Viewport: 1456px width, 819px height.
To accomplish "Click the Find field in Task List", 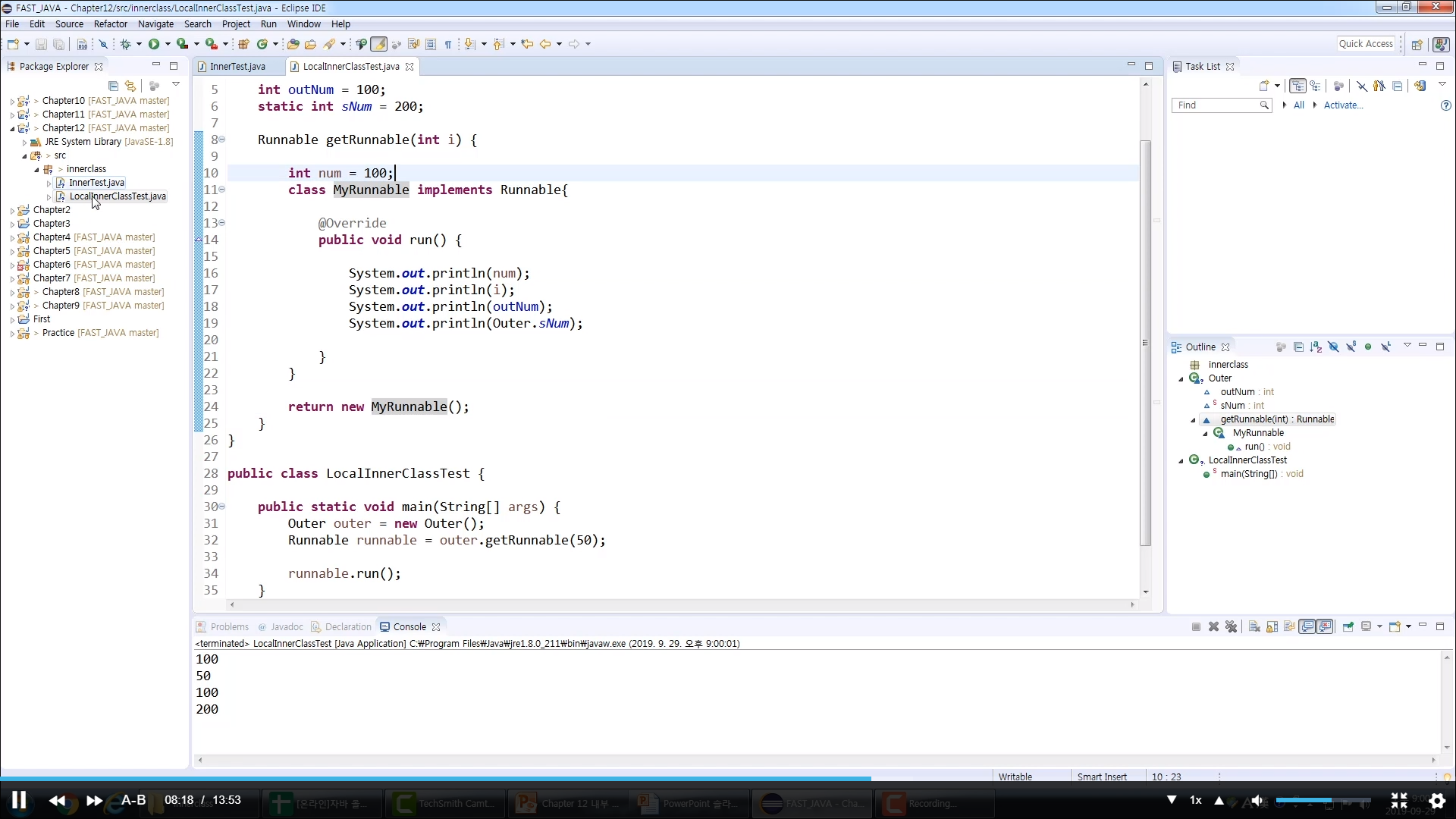I will point(1216,105).
